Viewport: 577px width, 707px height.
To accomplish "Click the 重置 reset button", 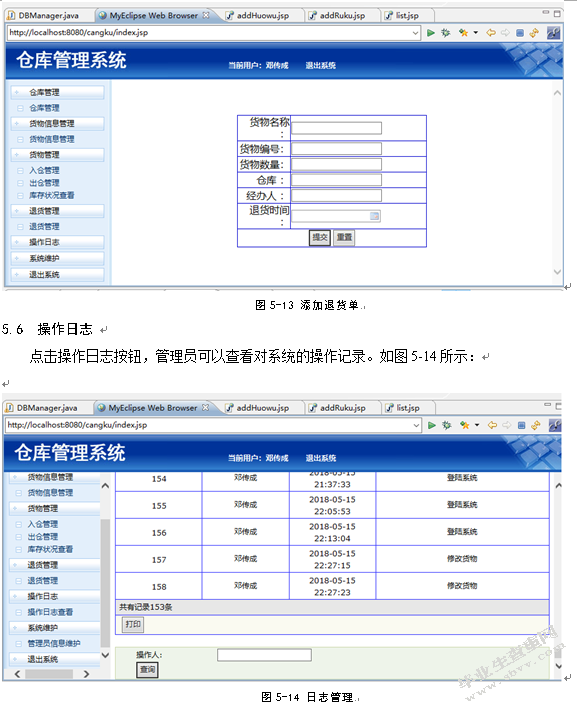I will 344,238.
